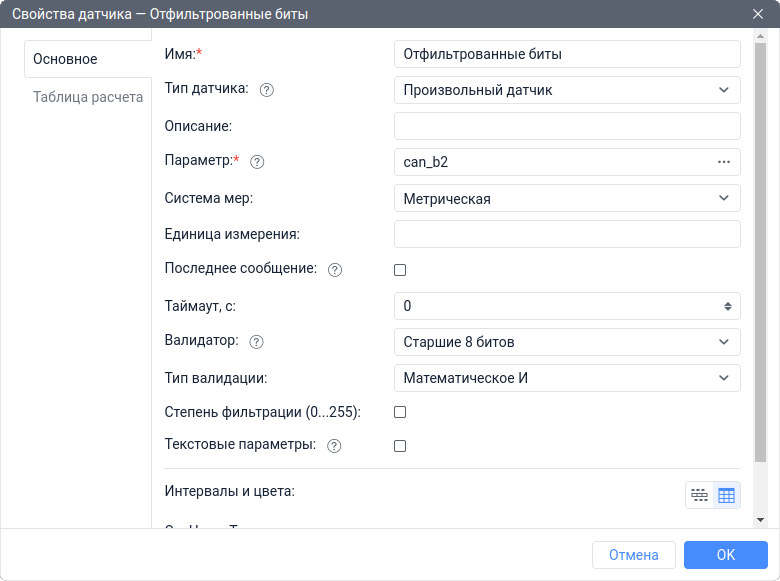Open parameter picker via three-dots icon
The width and height of the screenshot is (780, 581).
pos(724,162)
